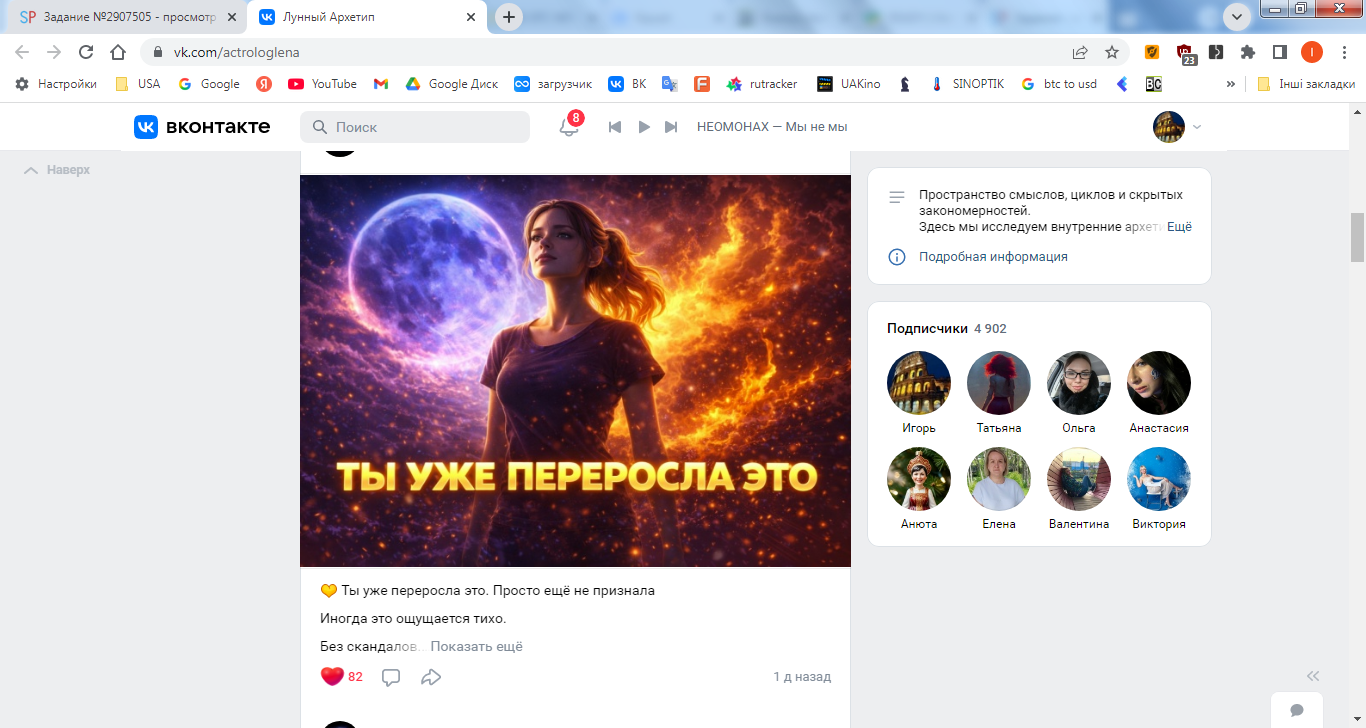
Task: Open subscriber Татьяна's avatar
Action: pos(999,383)
